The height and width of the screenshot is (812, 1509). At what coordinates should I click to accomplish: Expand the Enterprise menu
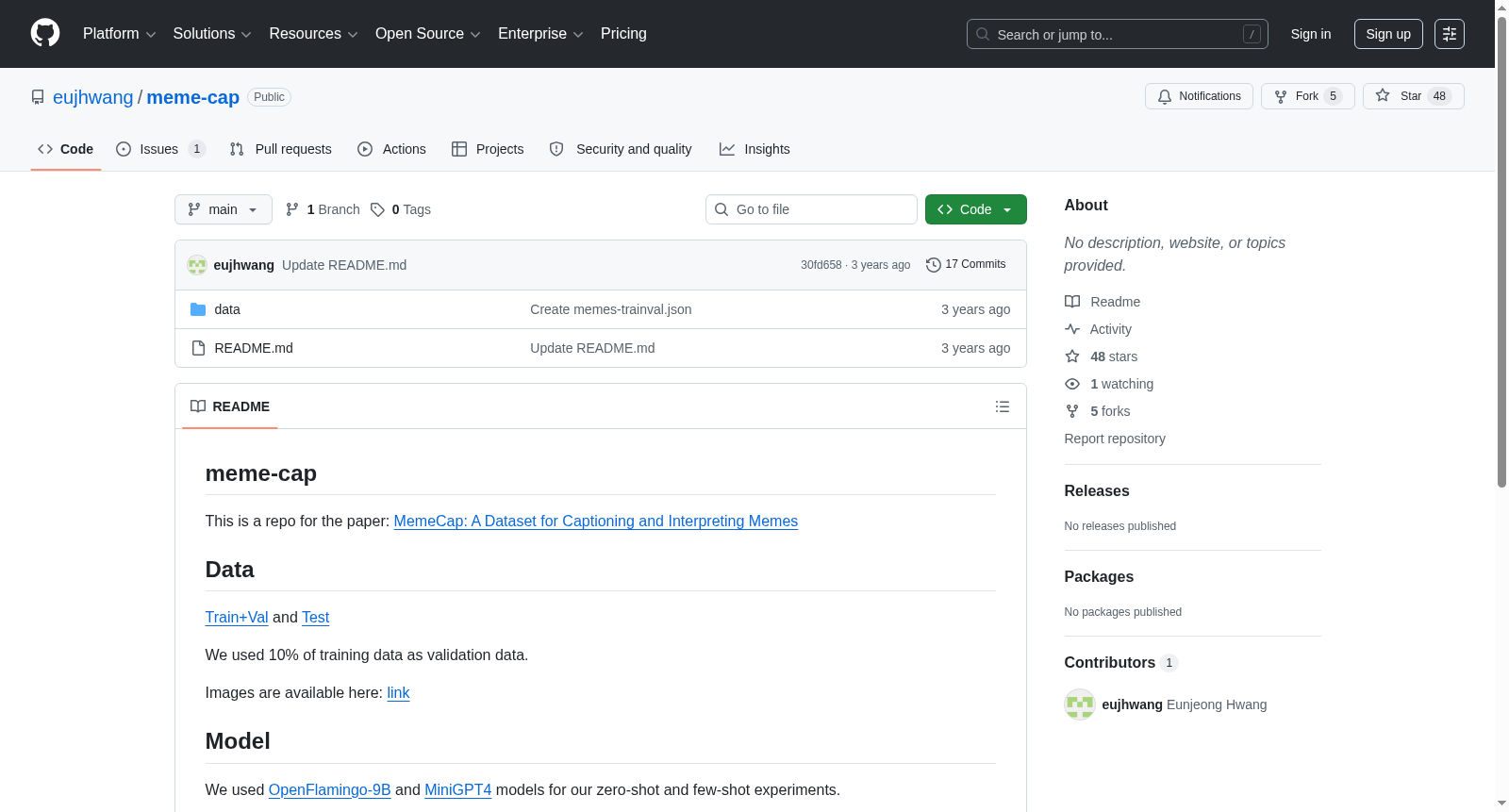point(540,34)
